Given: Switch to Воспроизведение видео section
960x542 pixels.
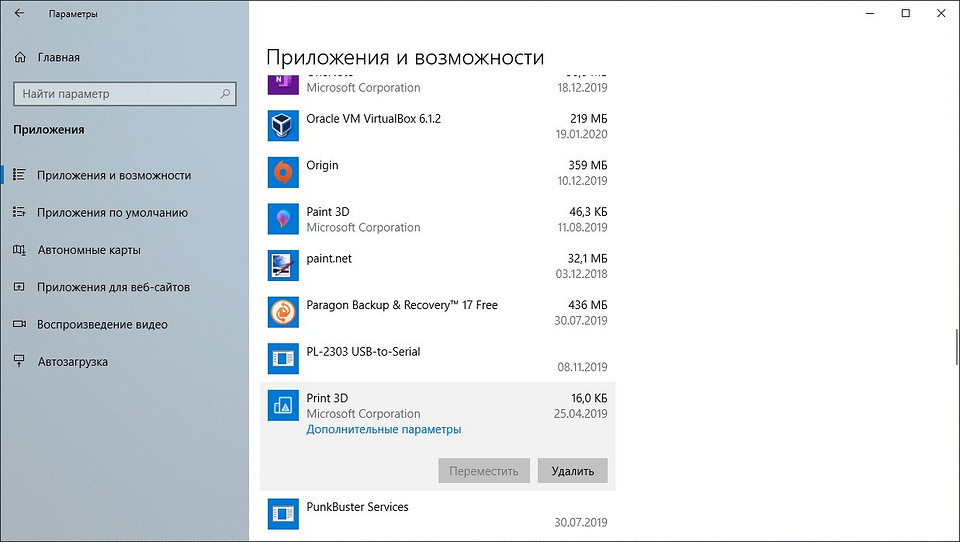Looking at the screenshot, I should point(102,325).
